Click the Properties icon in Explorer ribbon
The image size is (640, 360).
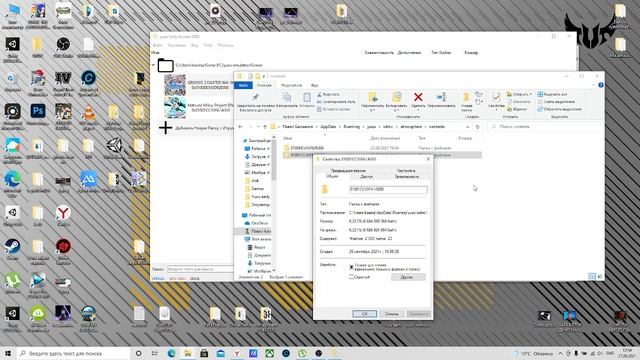[496, 97]
